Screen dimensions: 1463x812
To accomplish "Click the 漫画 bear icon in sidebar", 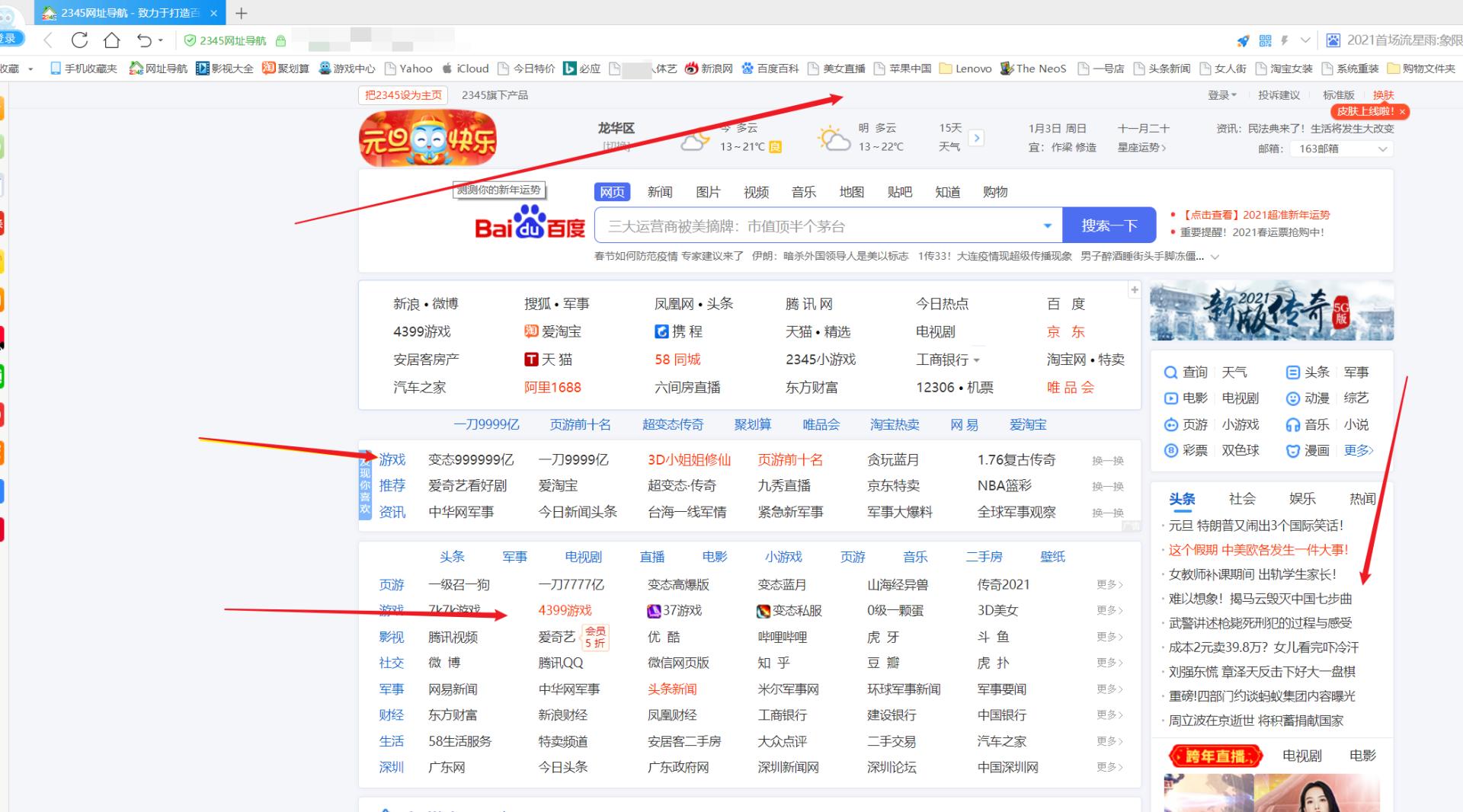I will pos(1293,450).
